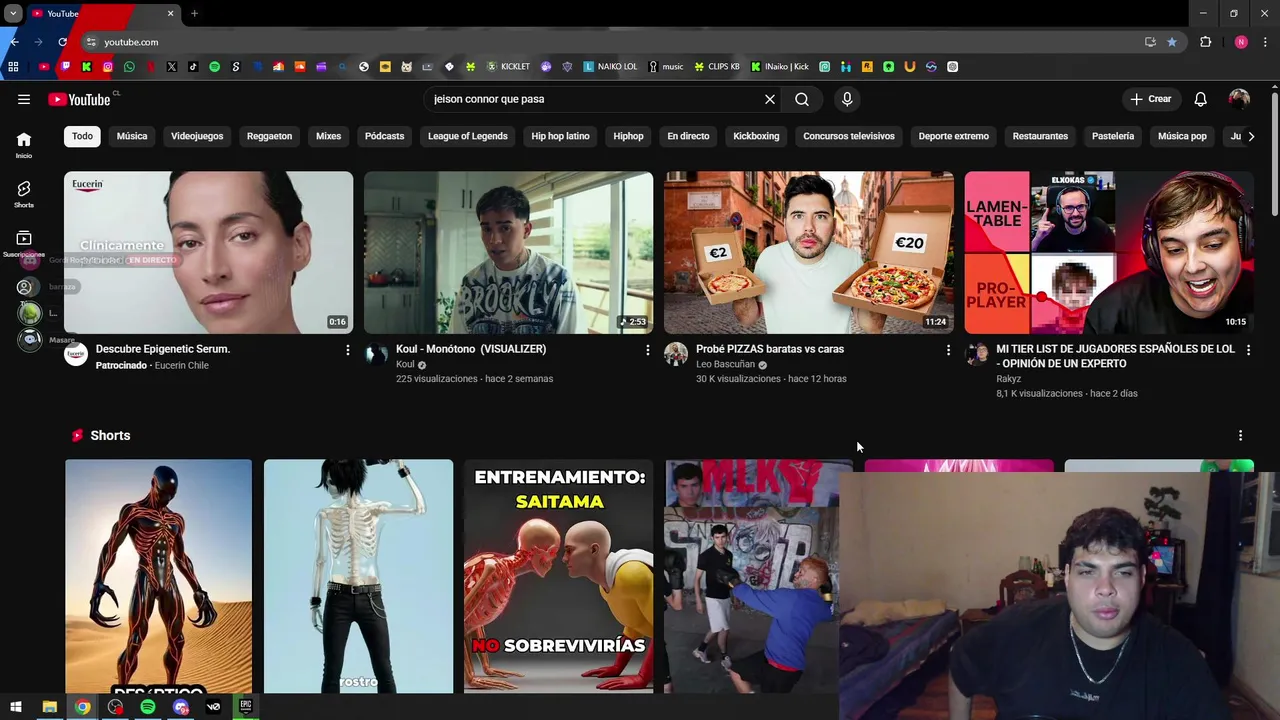Select the Deporte extremo chip
Viewport: 1280px width, 720px height.
(954, 136)
